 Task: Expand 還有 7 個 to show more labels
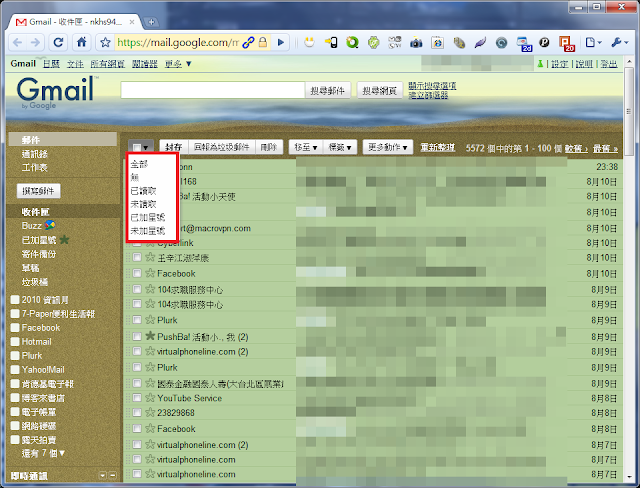click(43, 453)
